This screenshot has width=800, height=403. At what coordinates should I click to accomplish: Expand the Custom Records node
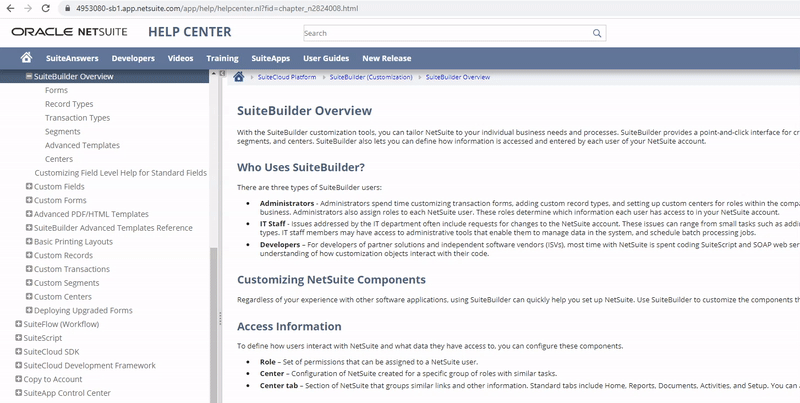coord(29,255)
